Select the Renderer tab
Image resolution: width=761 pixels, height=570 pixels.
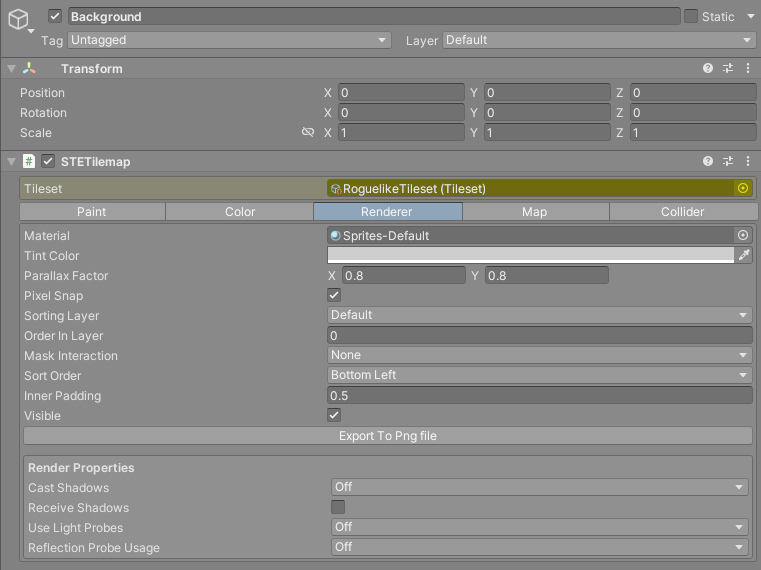[x=387, y=212]
